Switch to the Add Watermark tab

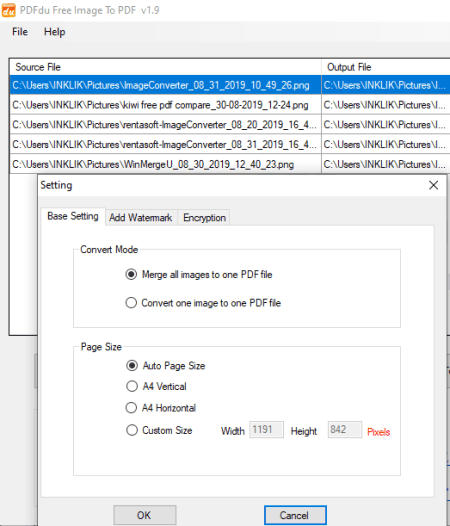[x=141, y=217]
